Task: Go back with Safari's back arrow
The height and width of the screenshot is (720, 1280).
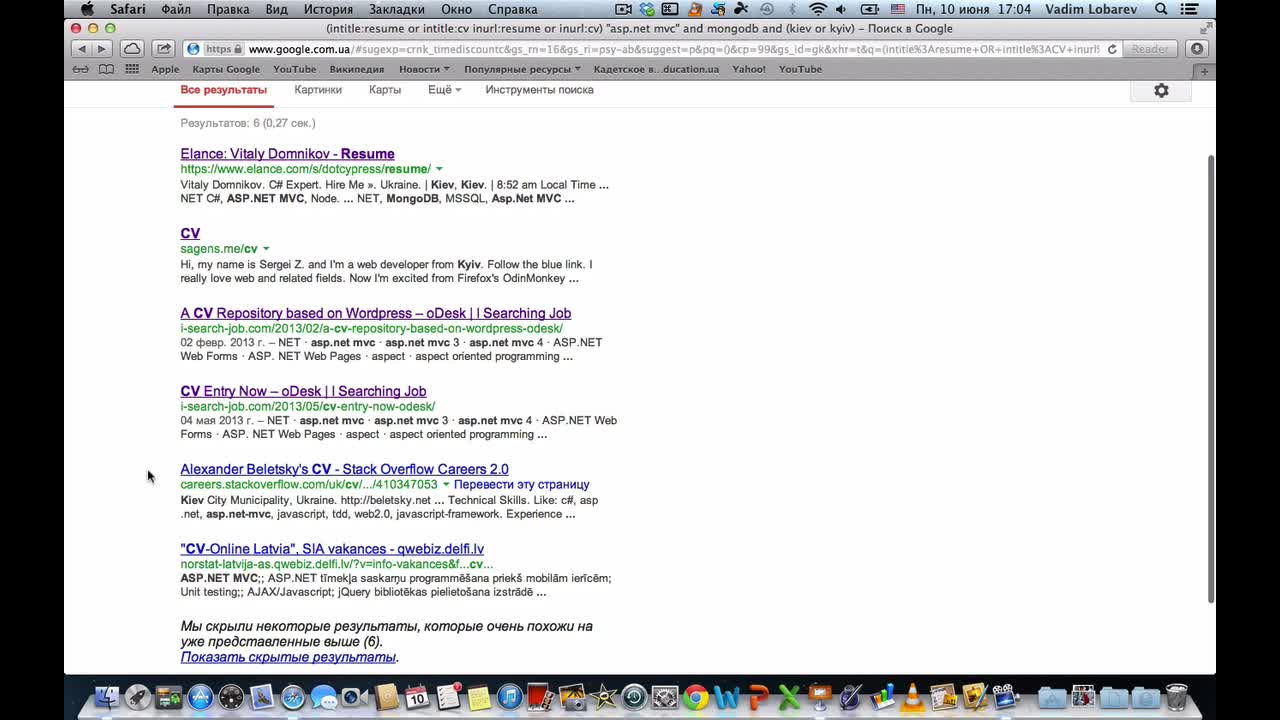Action: click(82, 49)
